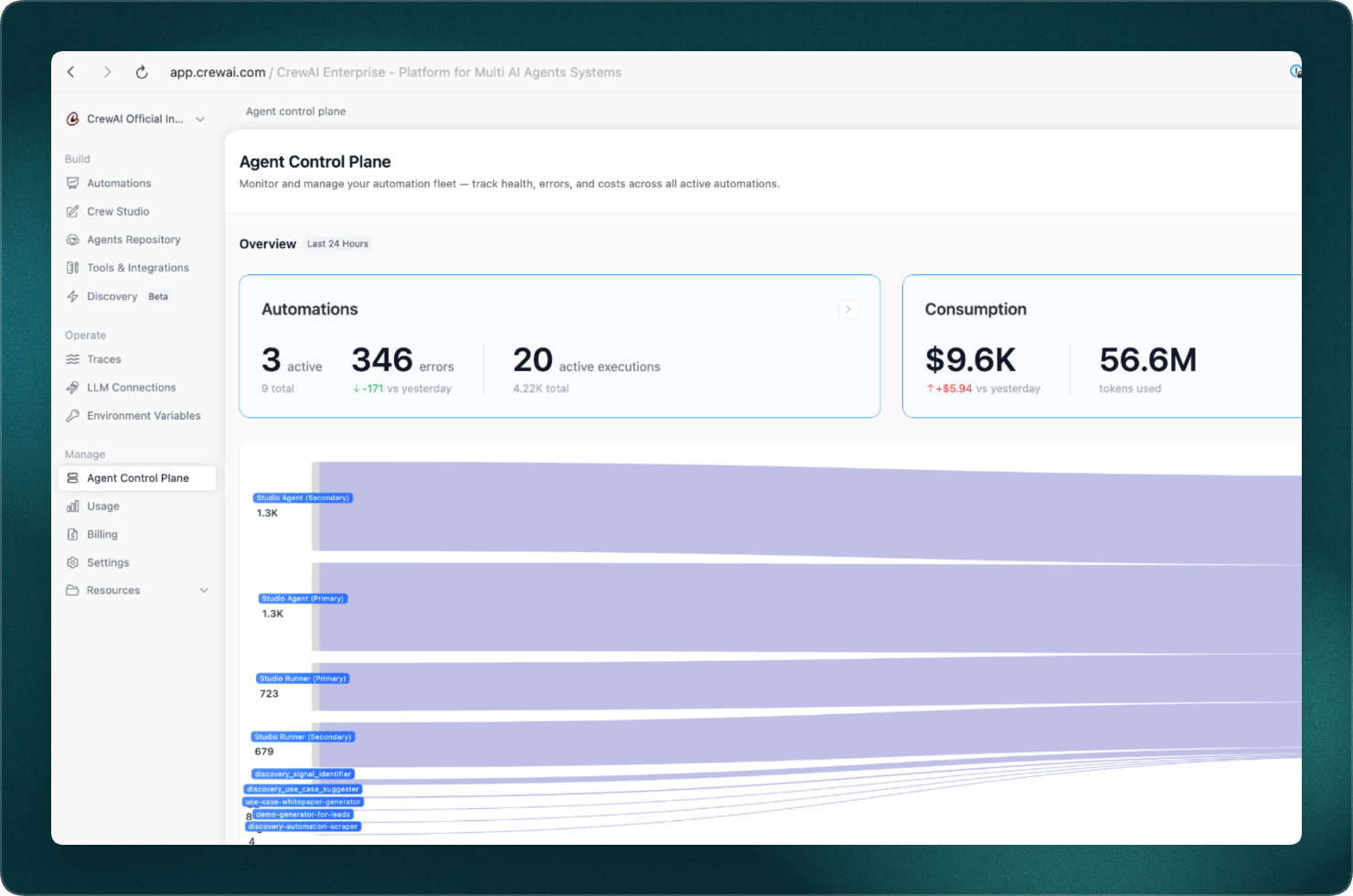Click the Tools & Integrations icon
The width and height of the screenshot is (1353, 896).
pos(72,268)
